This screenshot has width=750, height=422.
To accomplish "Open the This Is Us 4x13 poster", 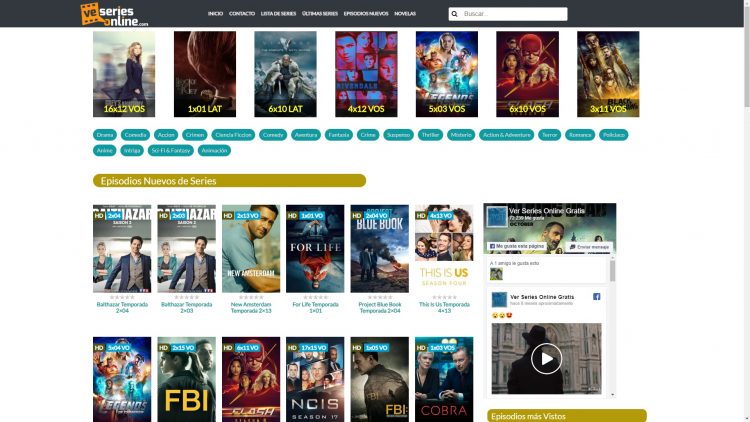I will coord(444,249).
